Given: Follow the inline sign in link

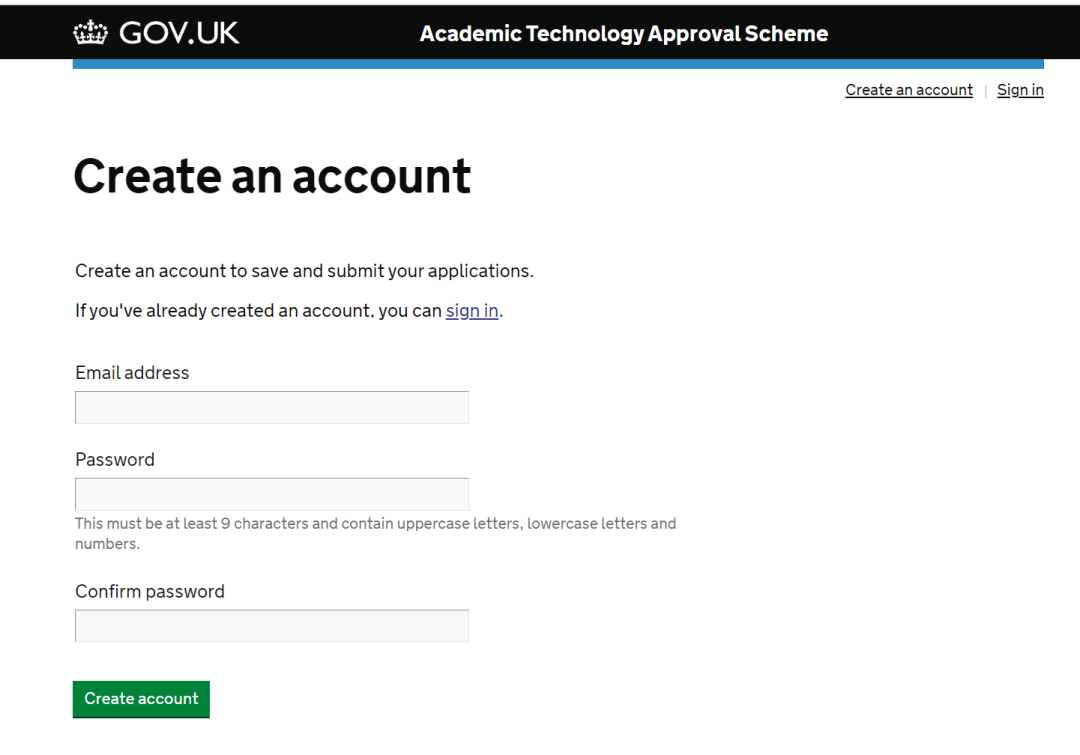Looking at the screenshot, I should (x=472, y=311).
